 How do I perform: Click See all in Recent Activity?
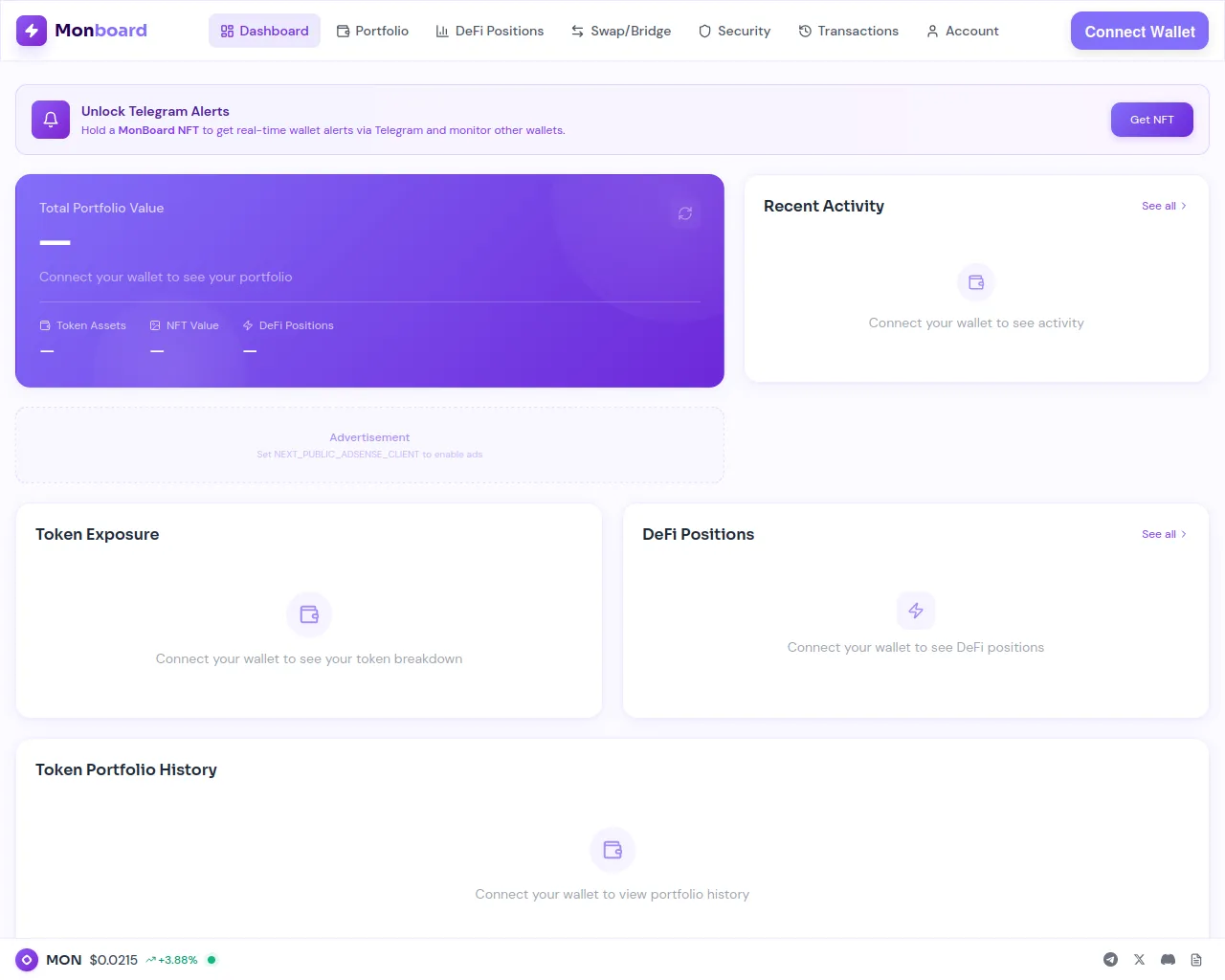[1164, 206]
